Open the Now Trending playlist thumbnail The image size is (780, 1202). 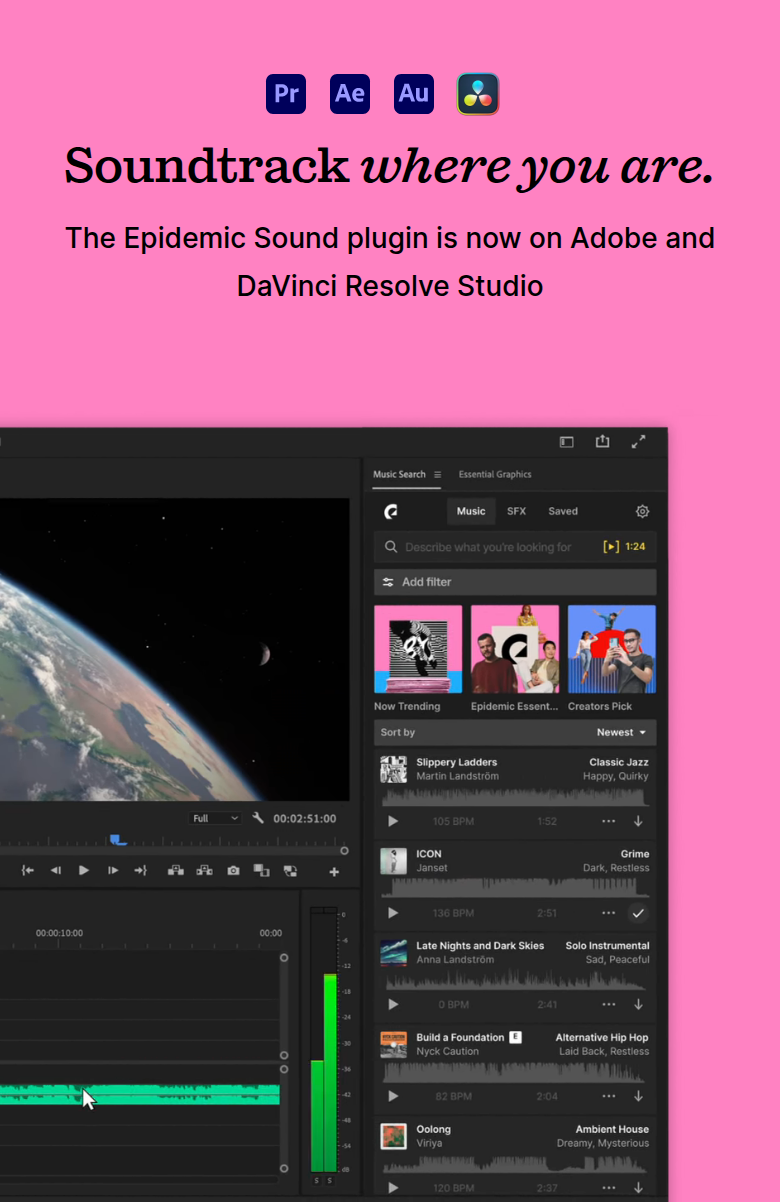tap(418, 649)
